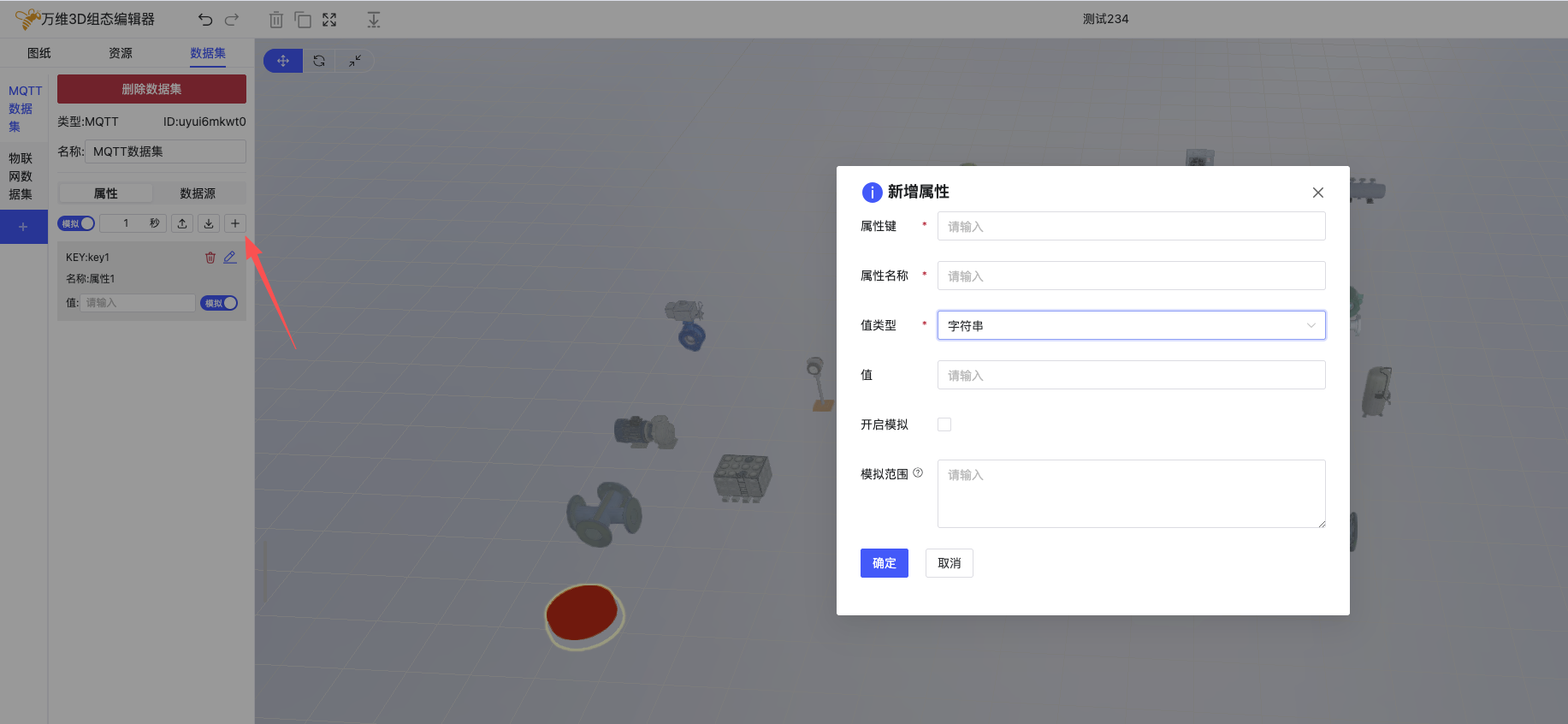1568x724 pixels.
Task: Switch to the 图纸 tab
Action: click(x=39, y=53)
